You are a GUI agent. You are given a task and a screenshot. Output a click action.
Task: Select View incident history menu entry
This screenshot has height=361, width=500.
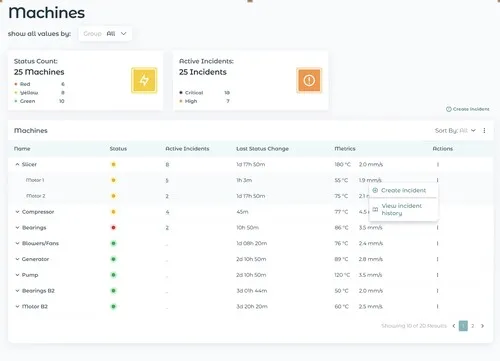click(403, 209)
